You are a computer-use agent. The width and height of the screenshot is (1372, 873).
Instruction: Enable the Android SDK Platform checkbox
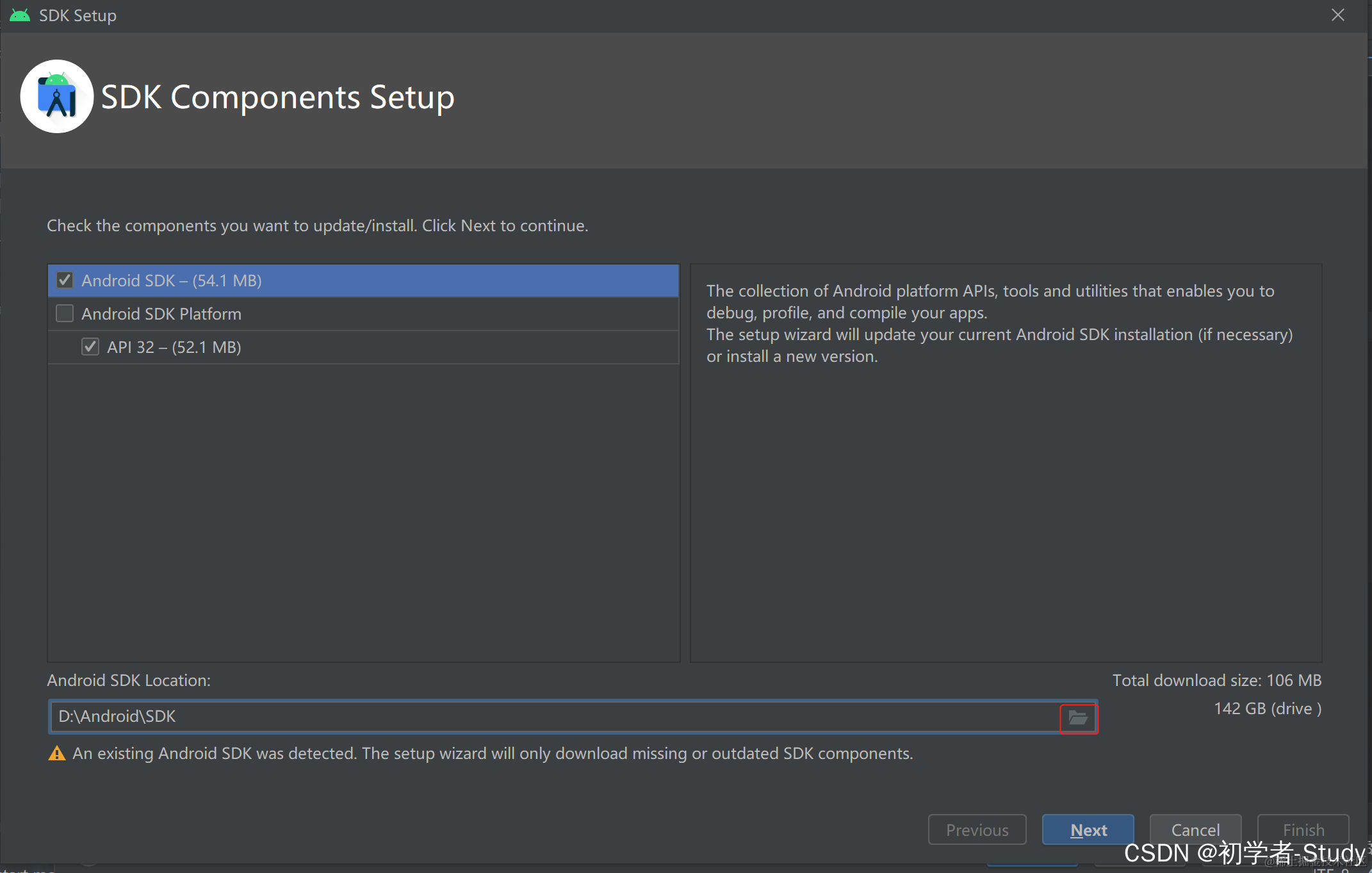(65, 314)
